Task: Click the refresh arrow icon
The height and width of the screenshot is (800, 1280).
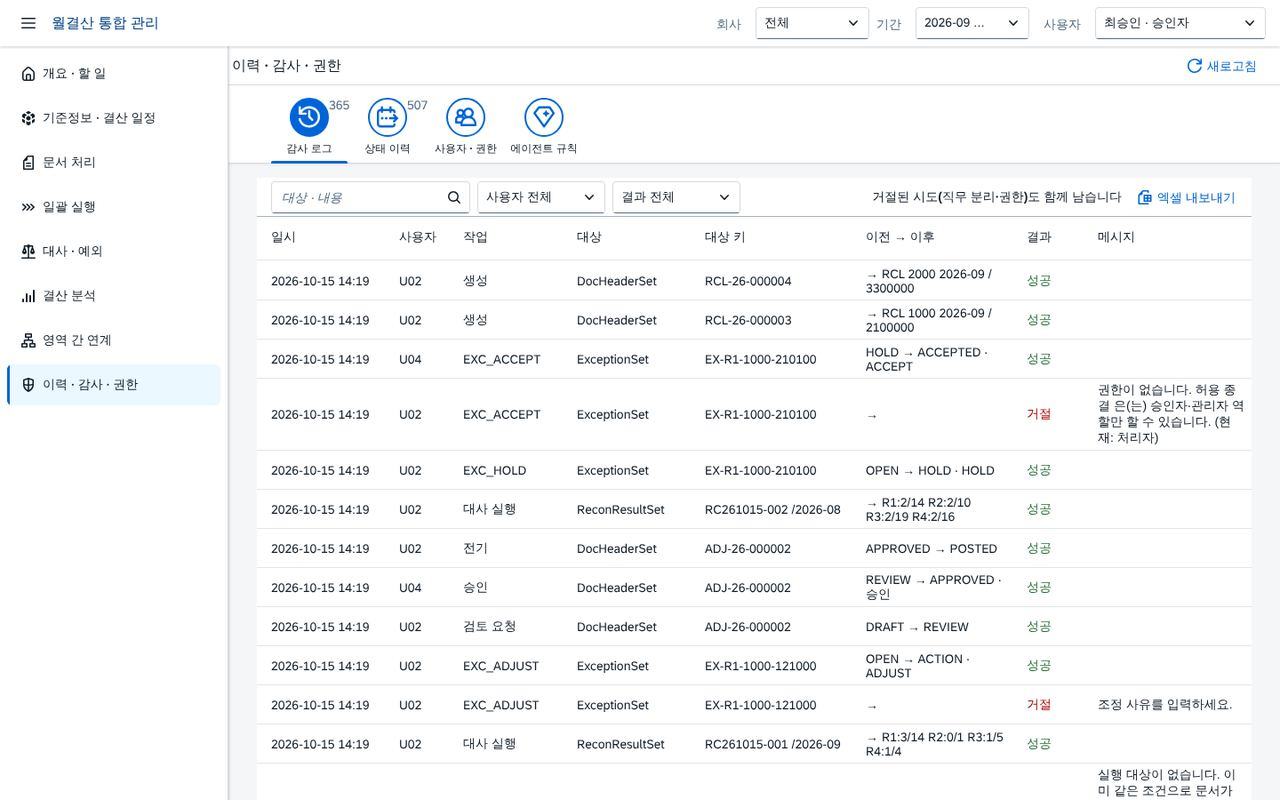Action: tap(1194, 66)
